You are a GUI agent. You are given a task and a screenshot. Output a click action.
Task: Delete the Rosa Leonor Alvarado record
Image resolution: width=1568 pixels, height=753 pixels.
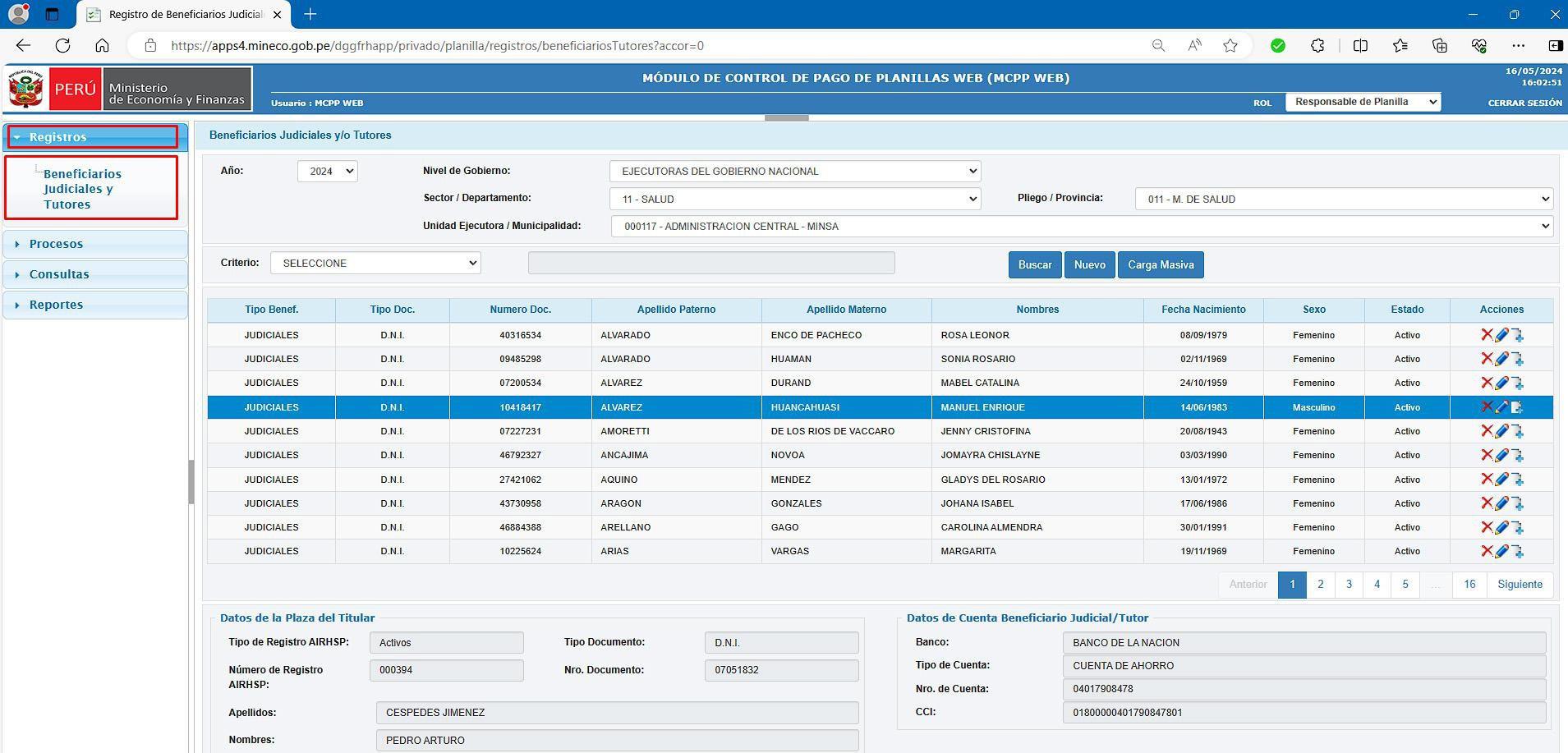pyautogui.click(x=1486, y=335)
